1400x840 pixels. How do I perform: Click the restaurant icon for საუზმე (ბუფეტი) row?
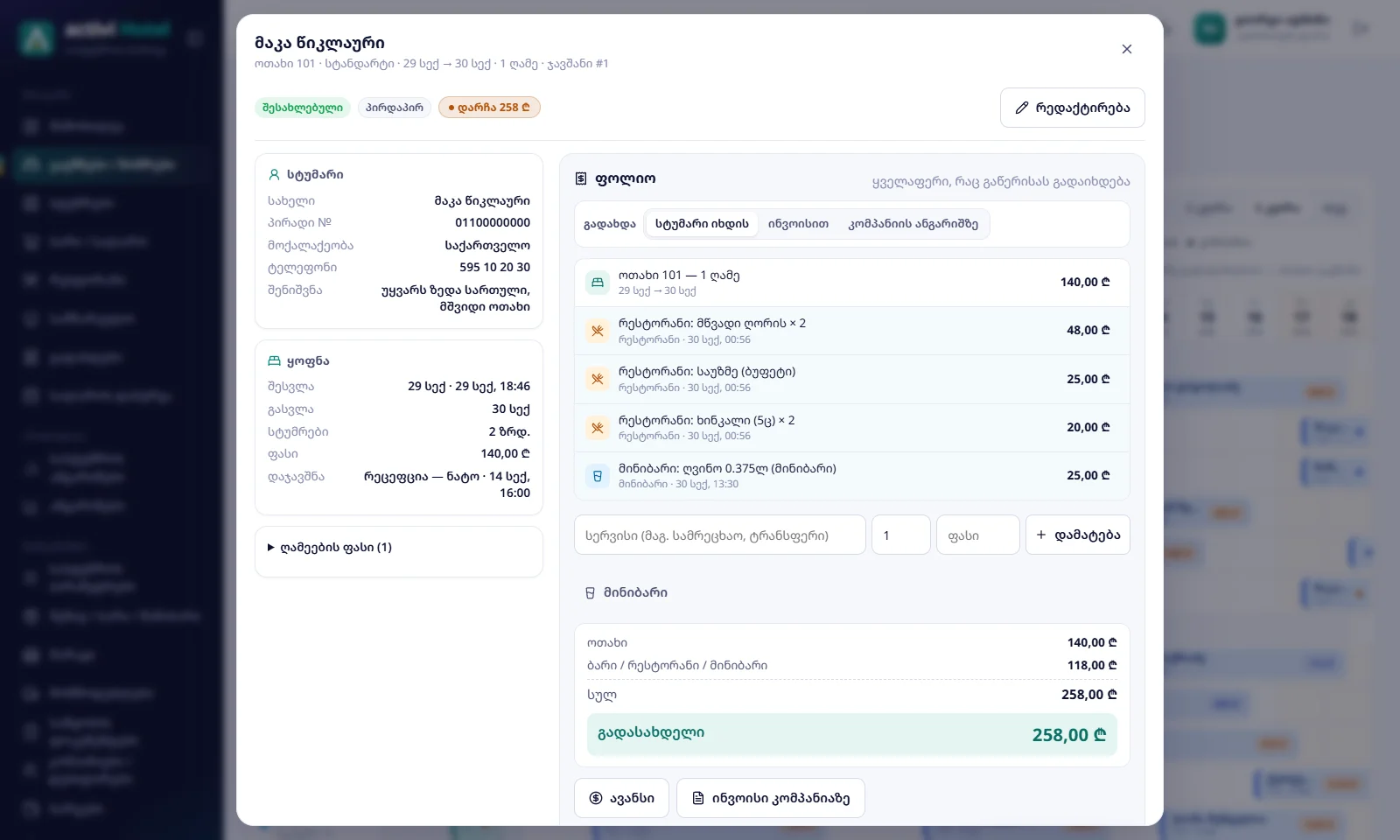pos(598,379)
